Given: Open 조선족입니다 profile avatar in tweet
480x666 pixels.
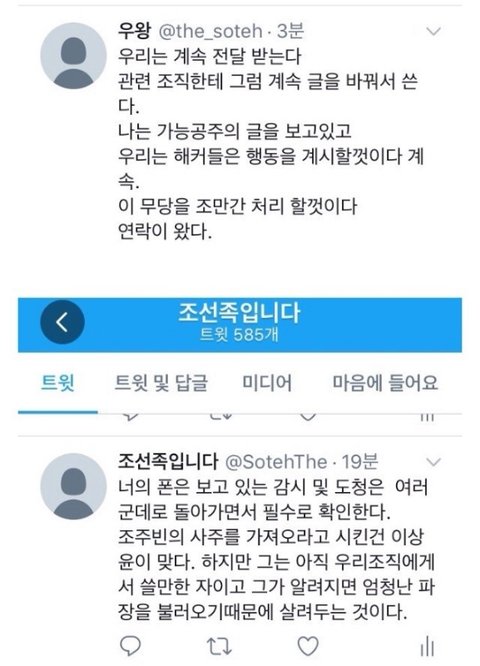Looking at the screenshot, I should (73, 486).
